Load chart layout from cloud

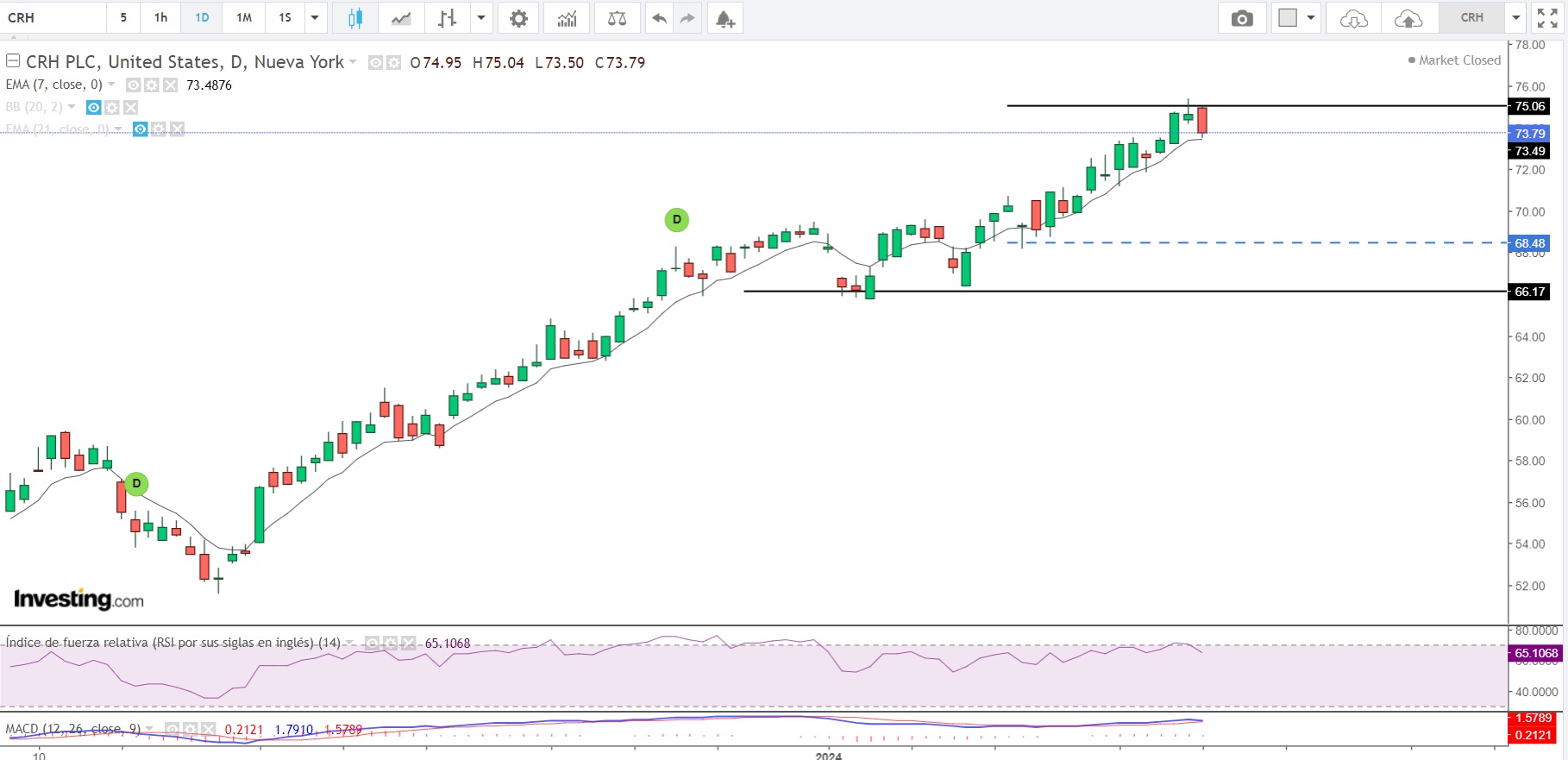pos(1354,18)
